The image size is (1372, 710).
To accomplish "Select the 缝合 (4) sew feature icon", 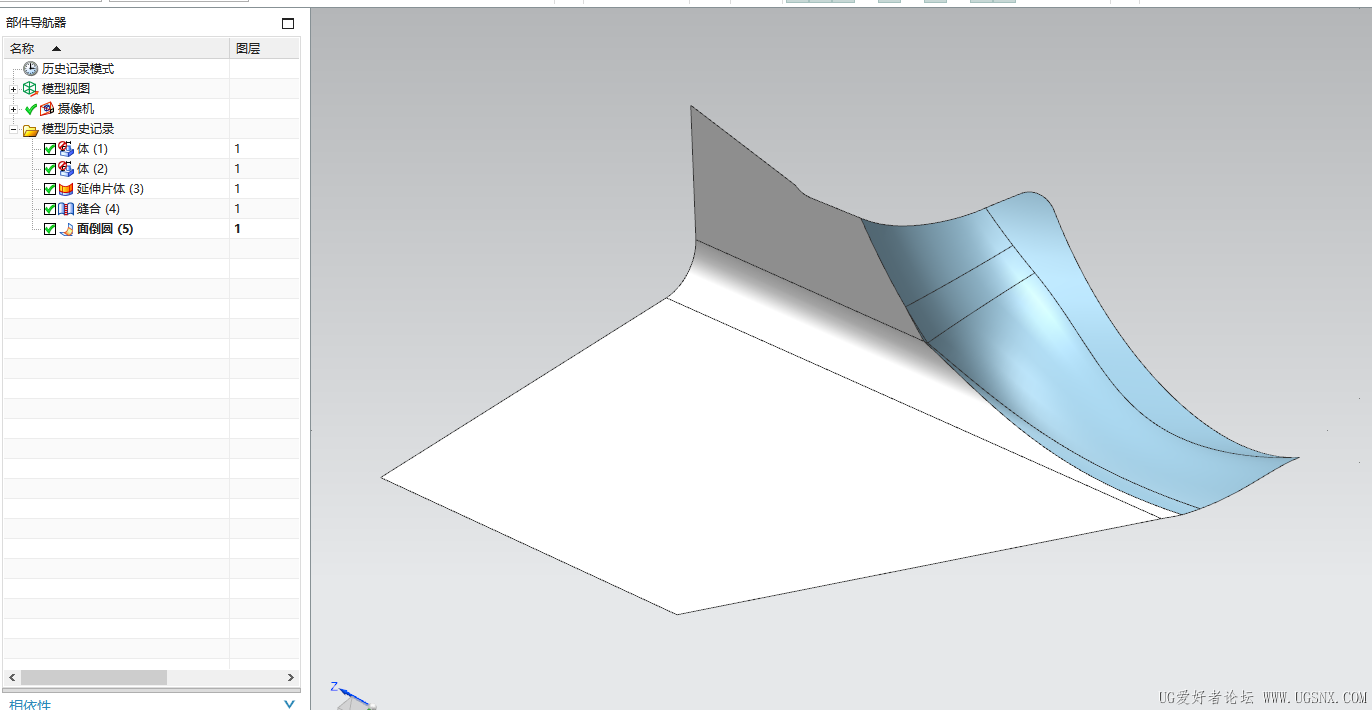I will click(x=64, y=208).
